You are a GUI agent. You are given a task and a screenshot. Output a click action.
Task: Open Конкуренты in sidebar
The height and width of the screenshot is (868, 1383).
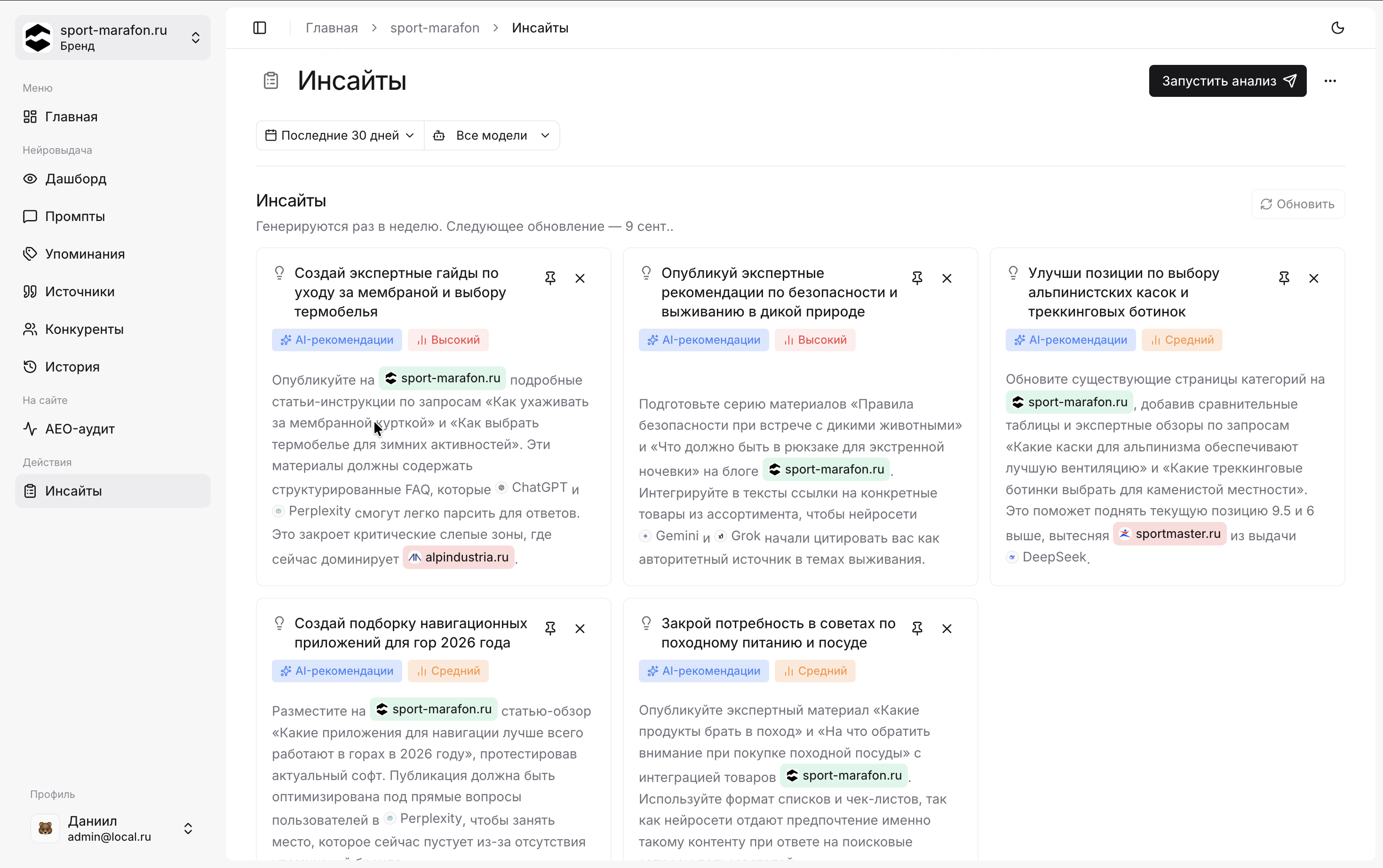112,330
